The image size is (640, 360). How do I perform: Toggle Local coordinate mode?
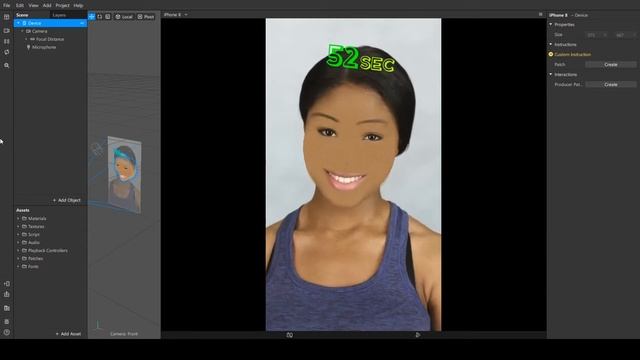[124, 17]
